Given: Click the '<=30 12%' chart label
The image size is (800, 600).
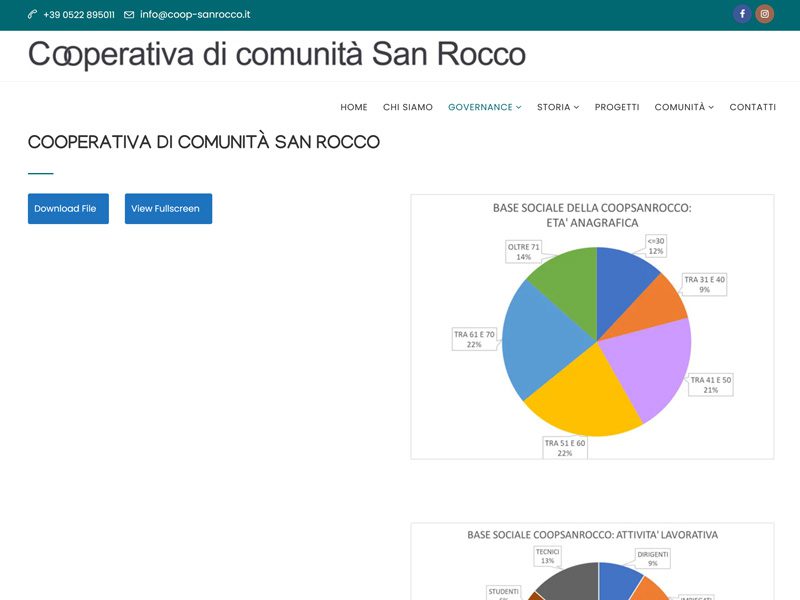Looking at the screenshot, I should pos(656,246).
